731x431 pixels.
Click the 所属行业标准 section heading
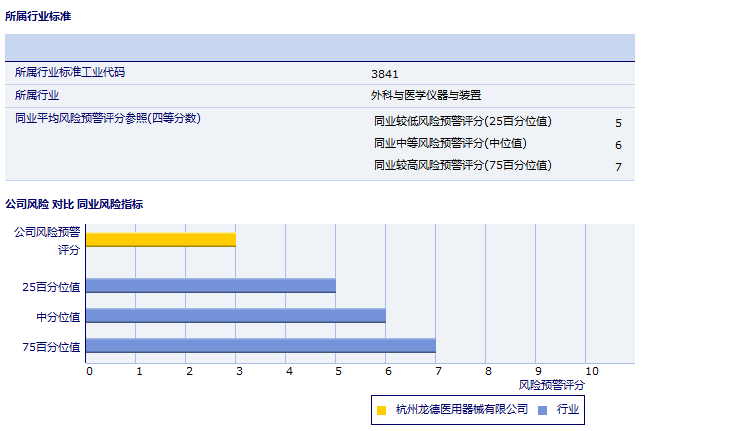[x=38, y=17]
